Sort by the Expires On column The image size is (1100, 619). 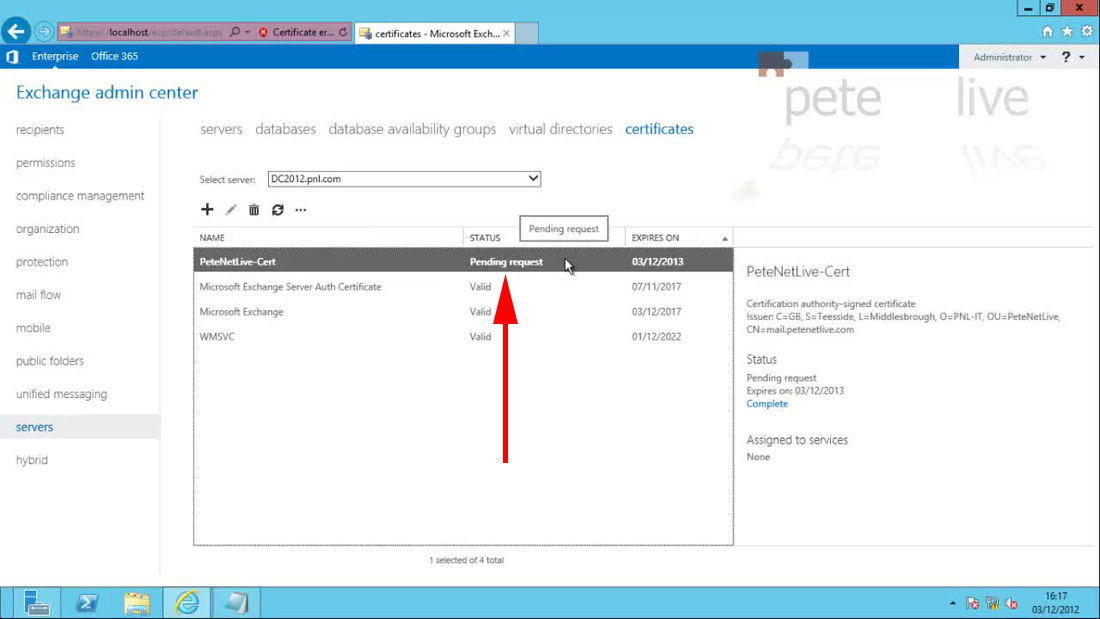click(x=678, y=238)
